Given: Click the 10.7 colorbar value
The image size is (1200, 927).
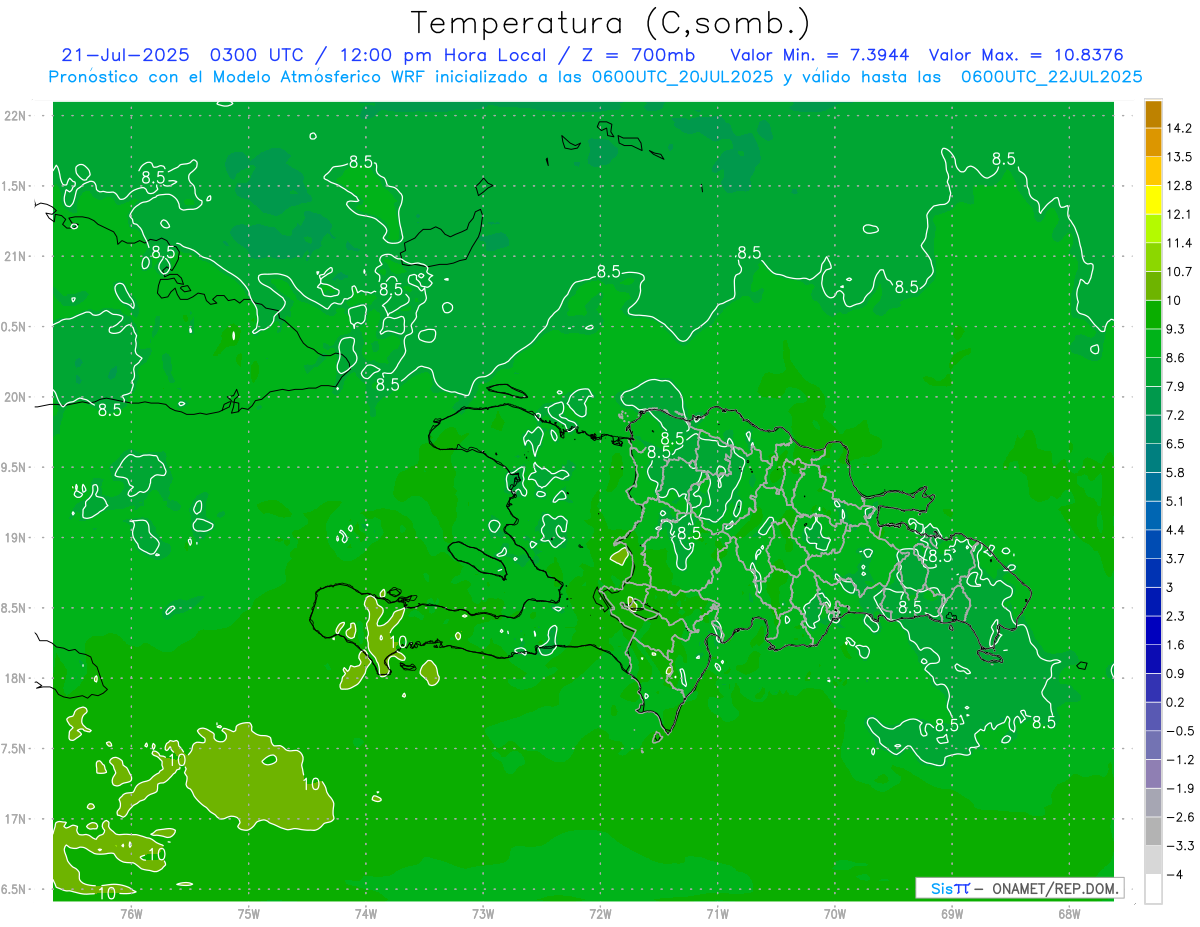Looking at the screenshot, I should click(1178, 272).
